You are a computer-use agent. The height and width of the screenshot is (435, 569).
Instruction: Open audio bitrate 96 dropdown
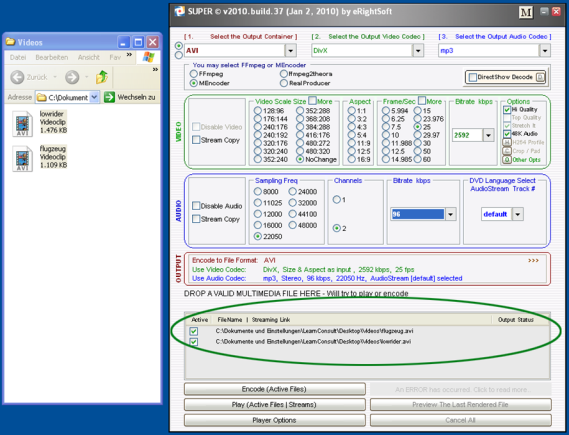coord(450,214)
